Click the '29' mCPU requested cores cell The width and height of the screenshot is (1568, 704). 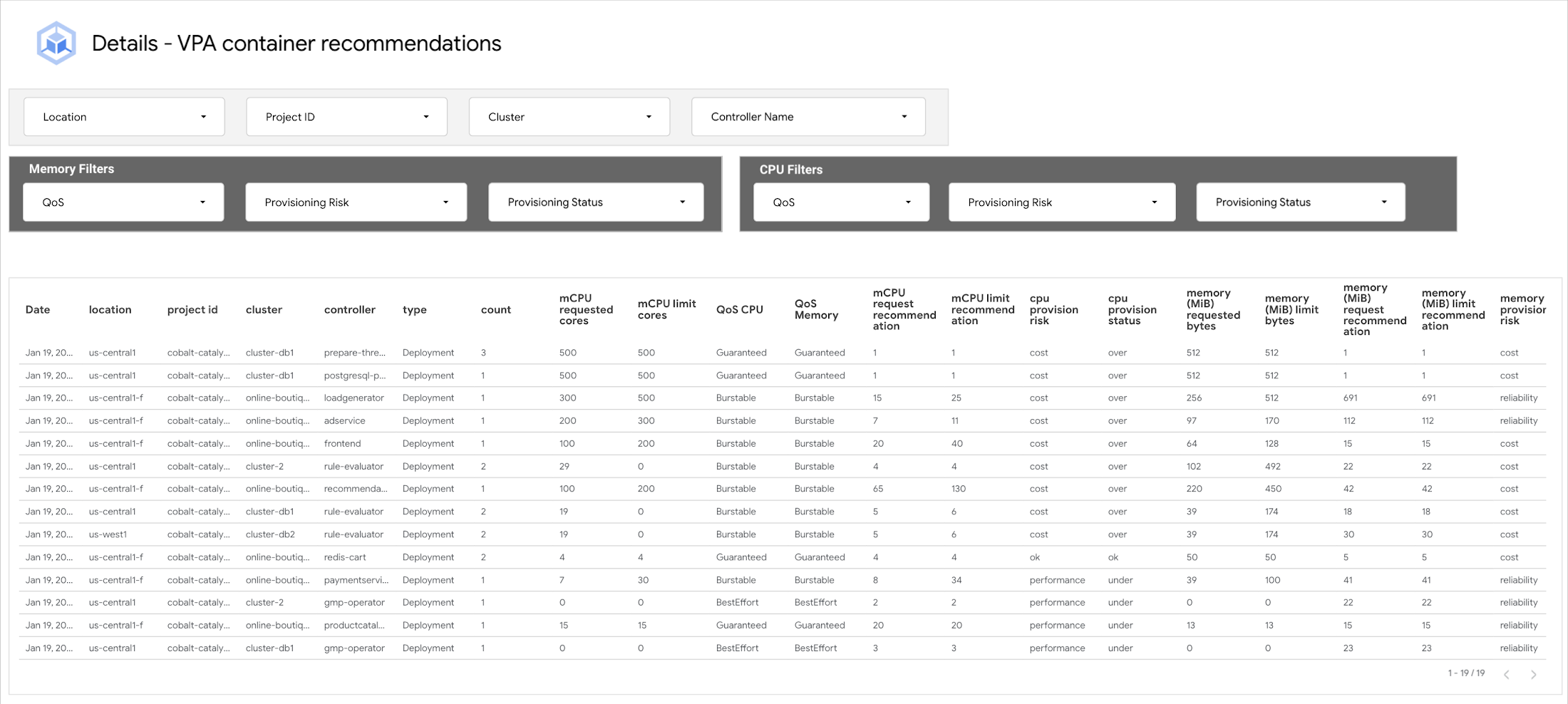564,467
